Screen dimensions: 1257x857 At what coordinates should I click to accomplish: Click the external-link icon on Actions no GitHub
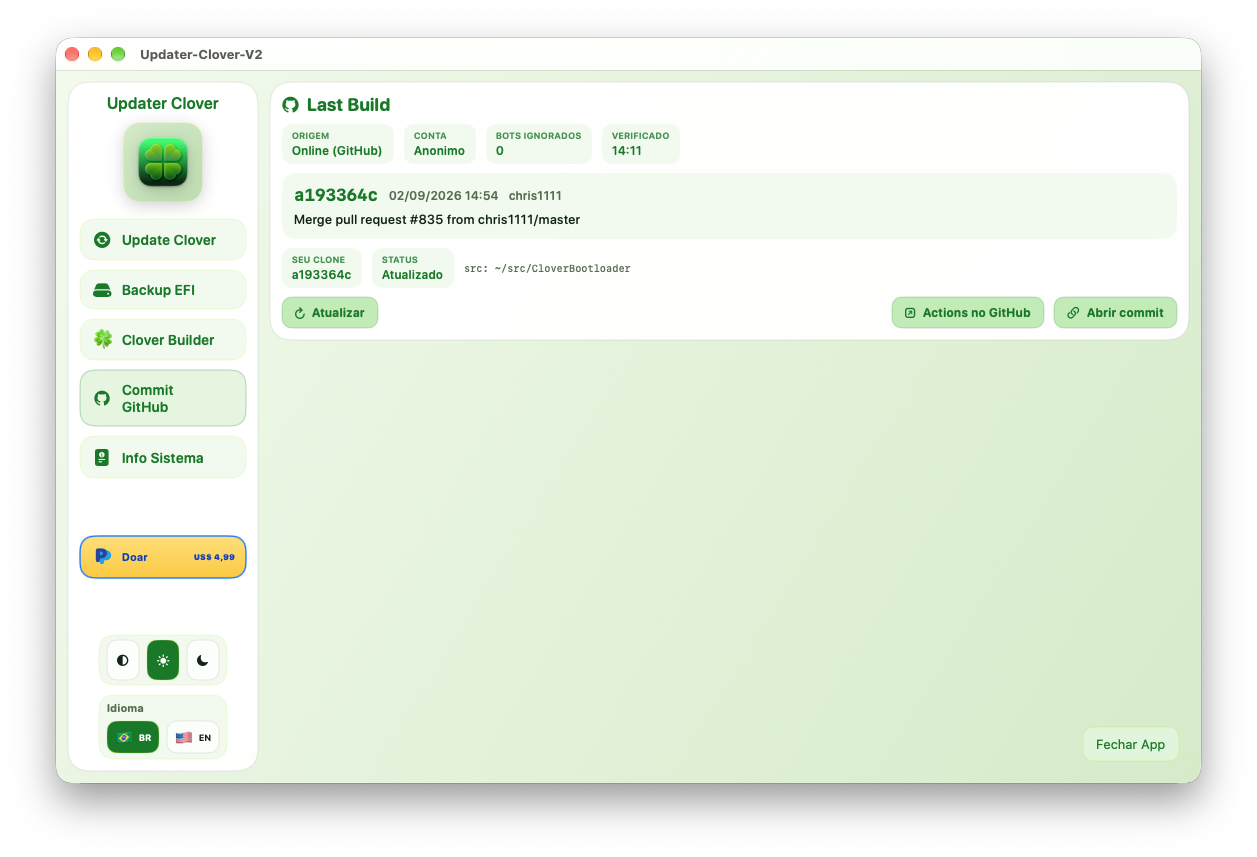pos(910,313)
